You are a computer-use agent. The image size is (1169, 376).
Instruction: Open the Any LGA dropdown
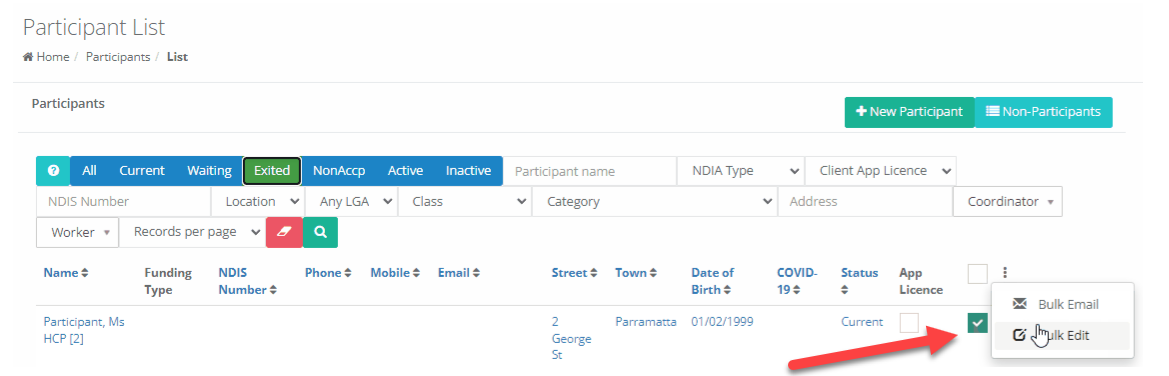[352, 201]
